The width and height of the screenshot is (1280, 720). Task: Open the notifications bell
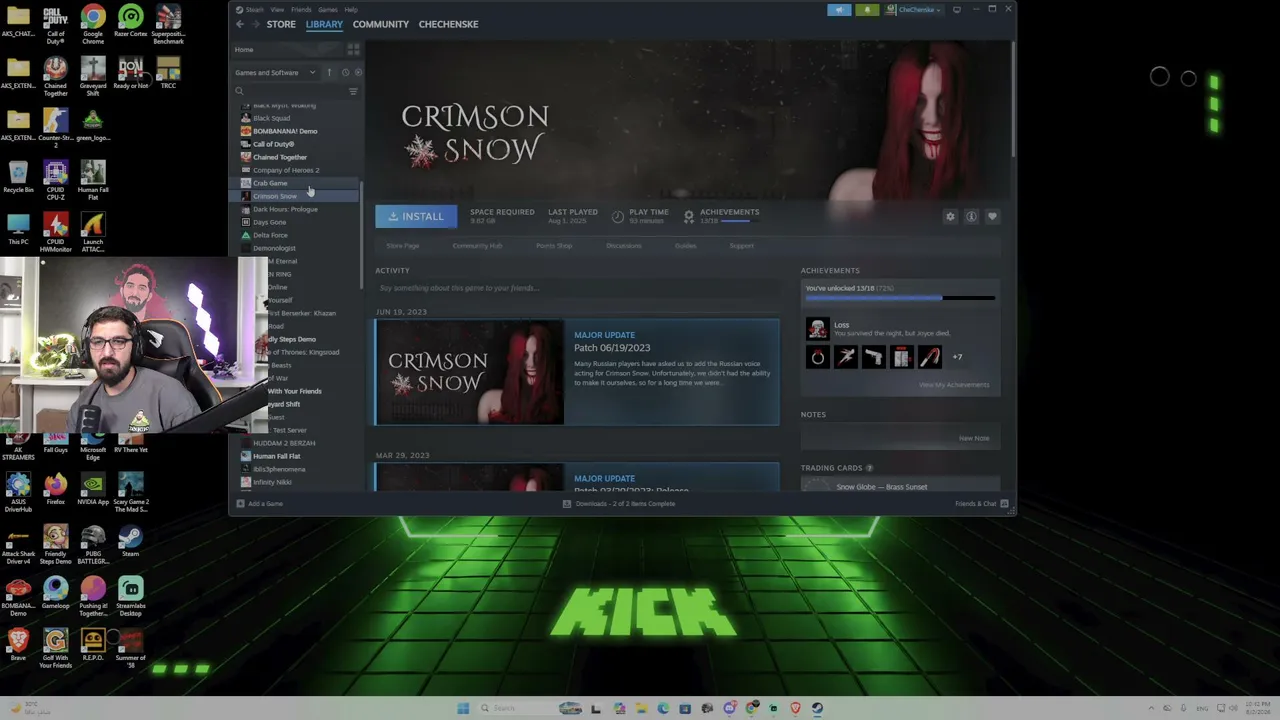point(867,10)
